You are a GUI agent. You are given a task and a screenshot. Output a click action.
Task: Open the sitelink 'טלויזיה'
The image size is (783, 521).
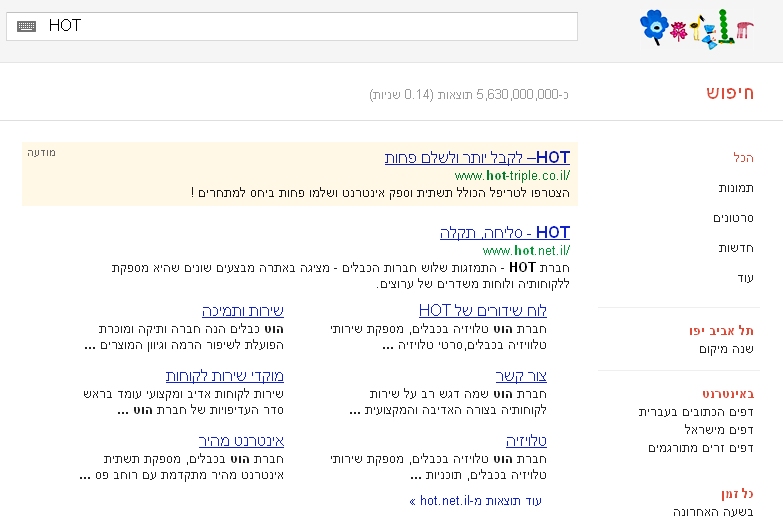coord(526,441)
